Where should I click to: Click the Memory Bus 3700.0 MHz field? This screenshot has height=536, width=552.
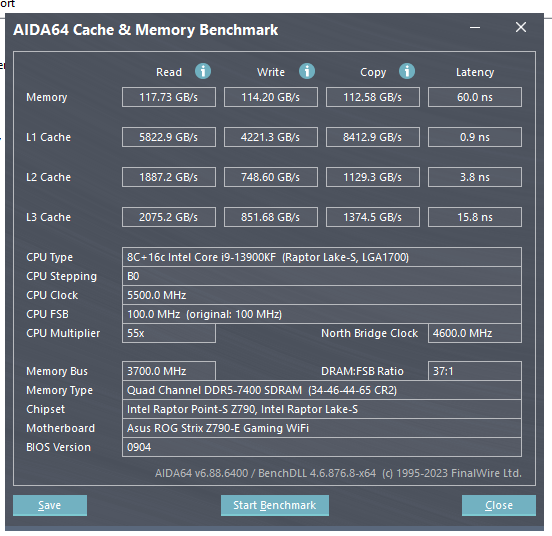coord(169,371)
